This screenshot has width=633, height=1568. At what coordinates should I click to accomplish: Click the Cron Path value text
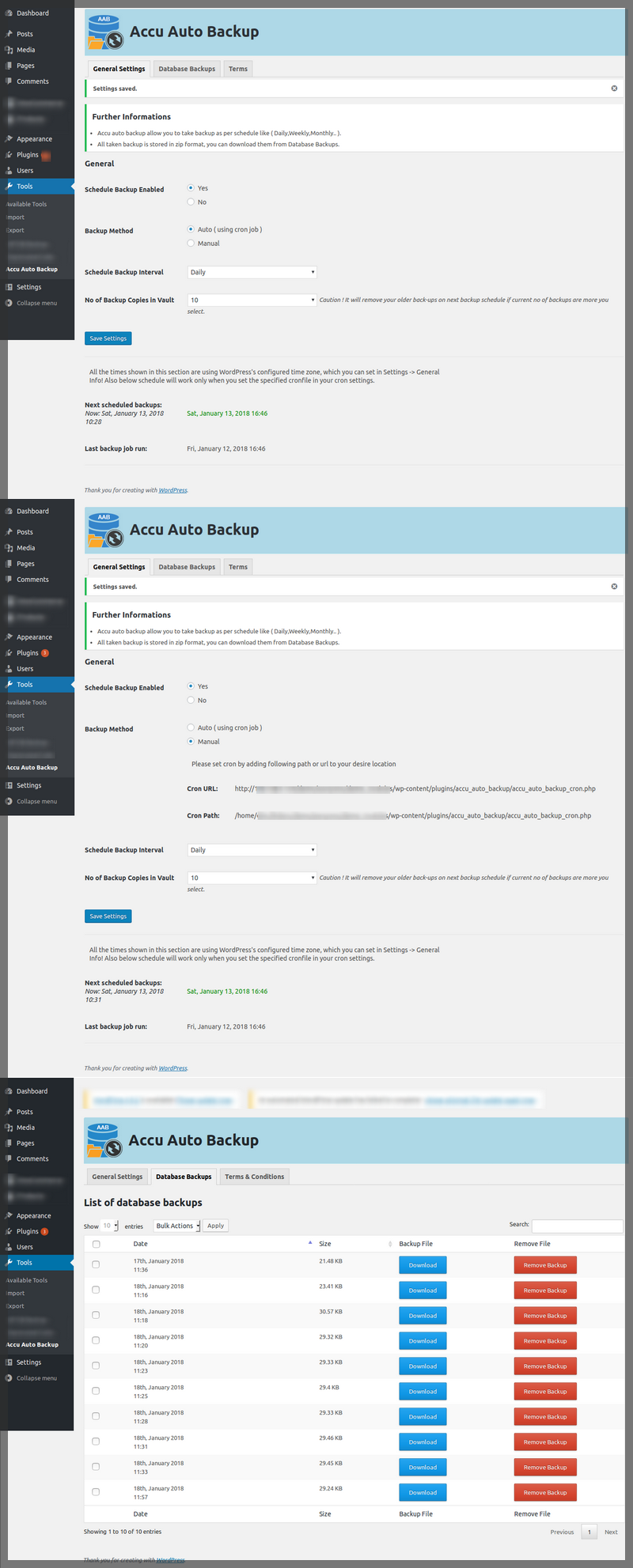[413, 815]
